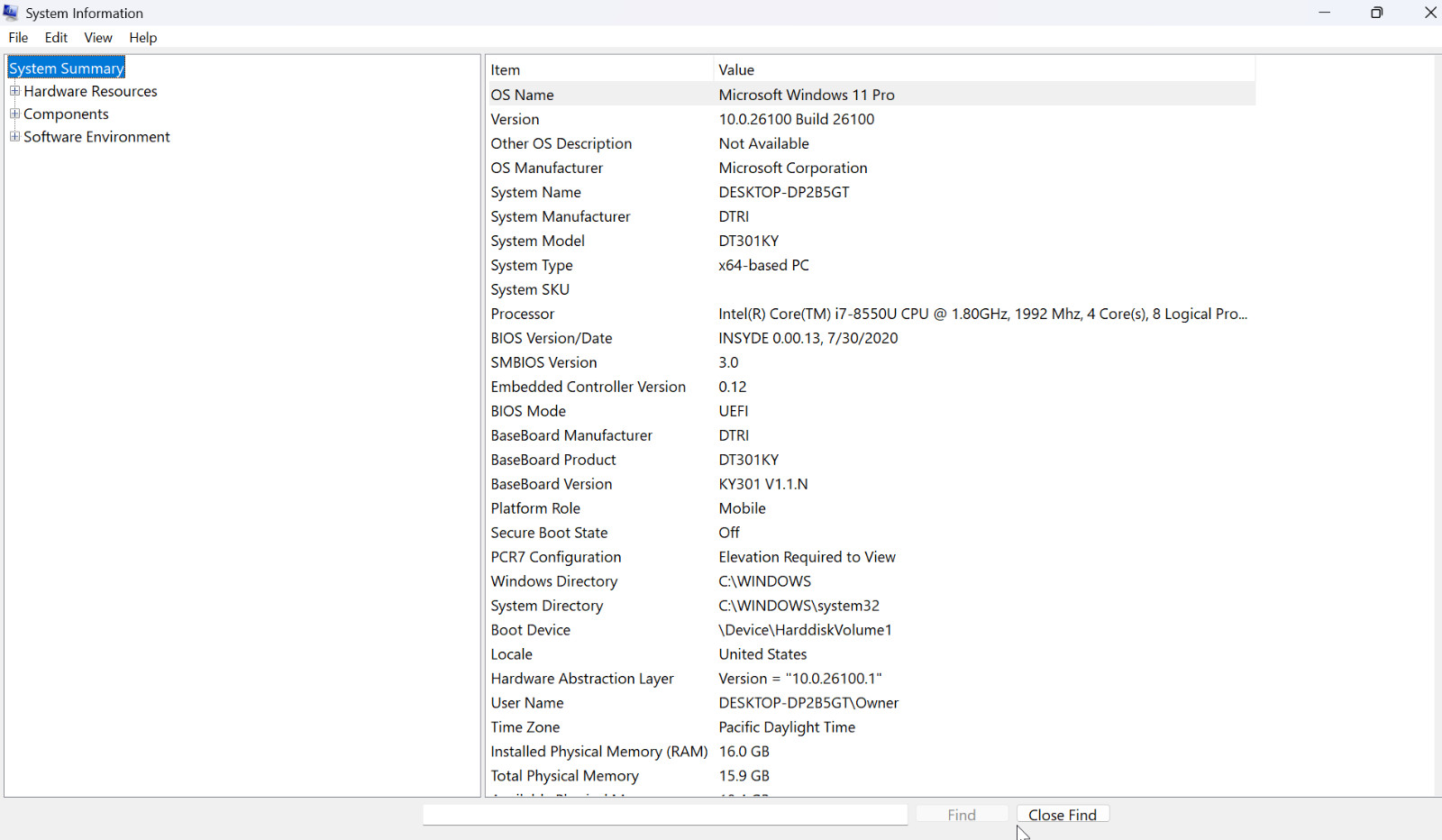1442x840 pixels.
Task: Select the Platform Role row
Action: coord(872,508)
